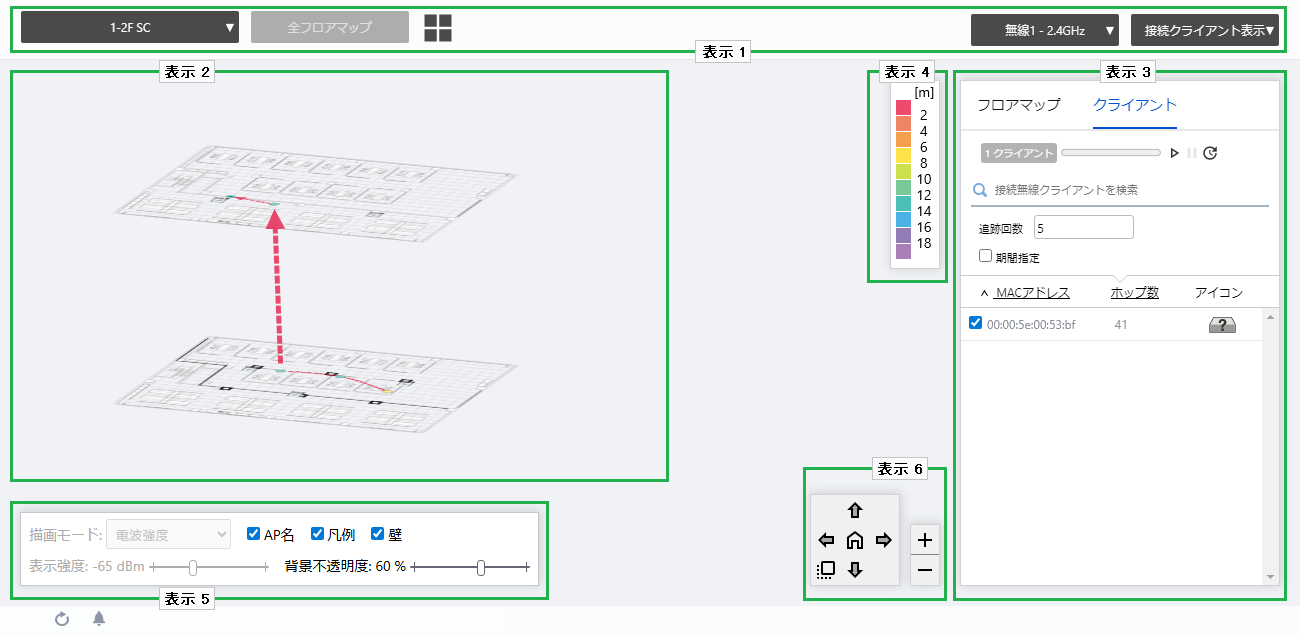Enable the 期間指定 checkbox
Image resolution: width=1300 pixels, height=636 pixels.
(986, 256)
